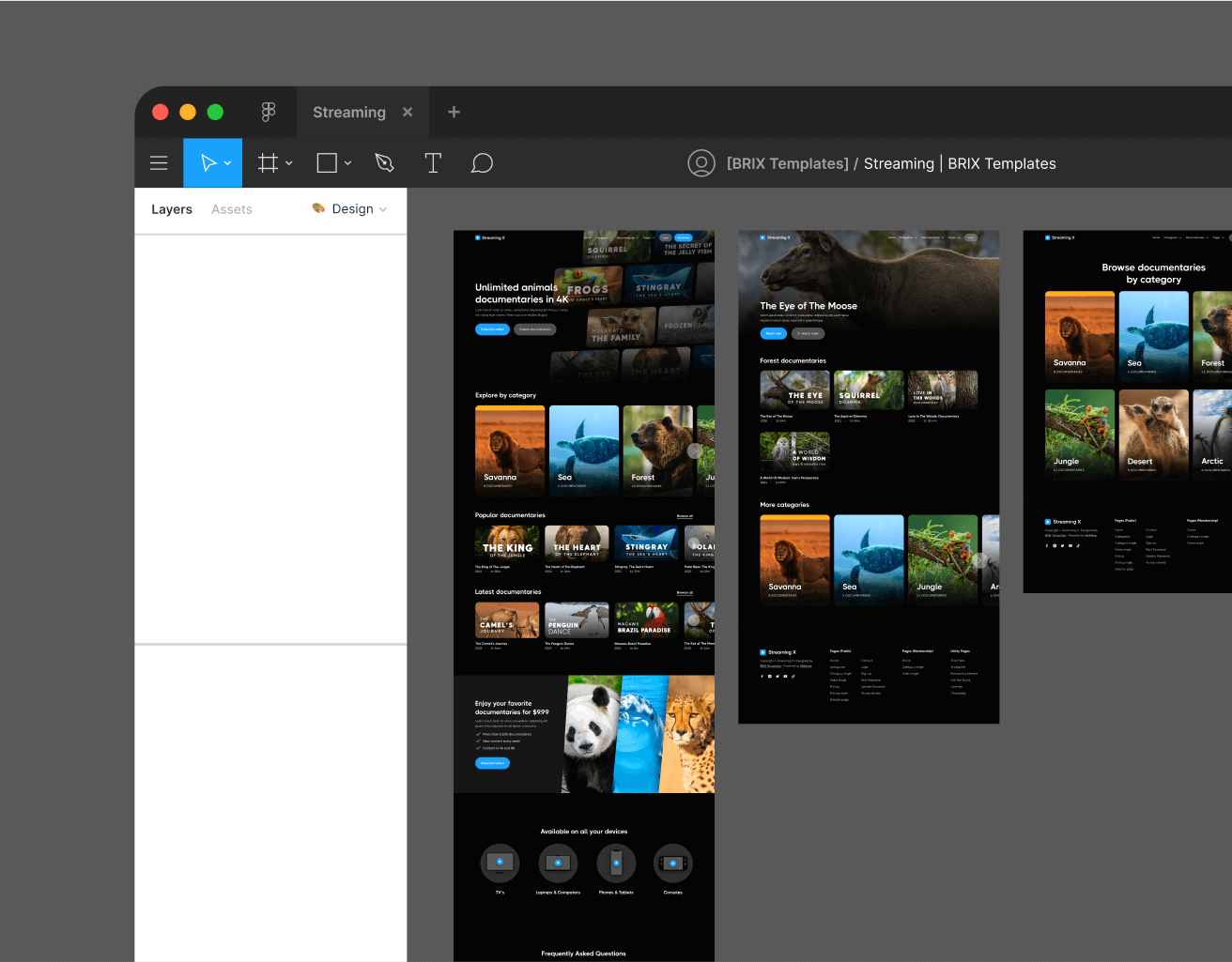Click the user avatar icon
This screenshot has width=1232, height=962.
pyautogui.click(x=701, y=163)
